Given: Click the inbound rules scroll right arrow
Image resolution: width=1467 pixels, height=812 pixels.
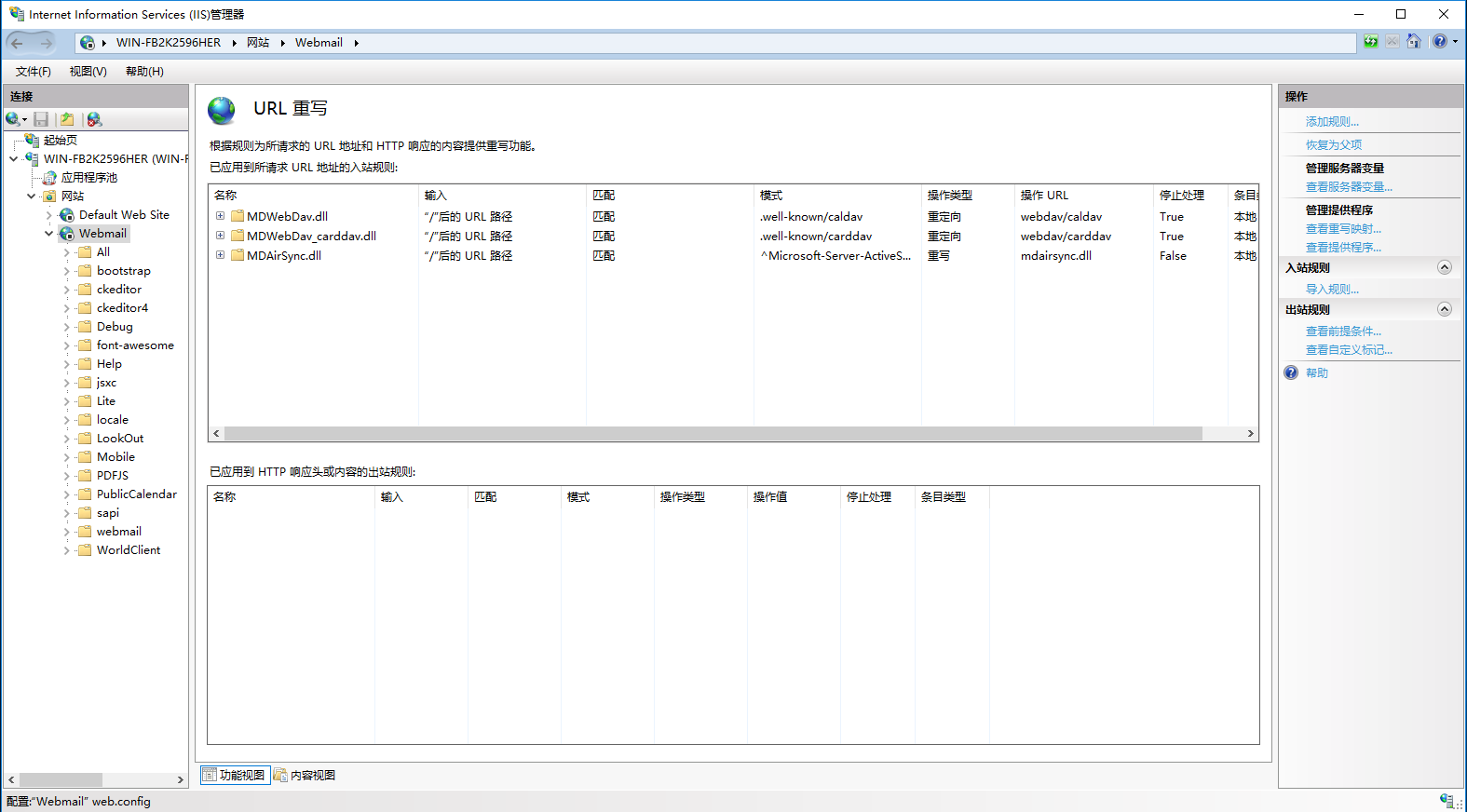Looking at the screenshot, I should click(1250, 434).
